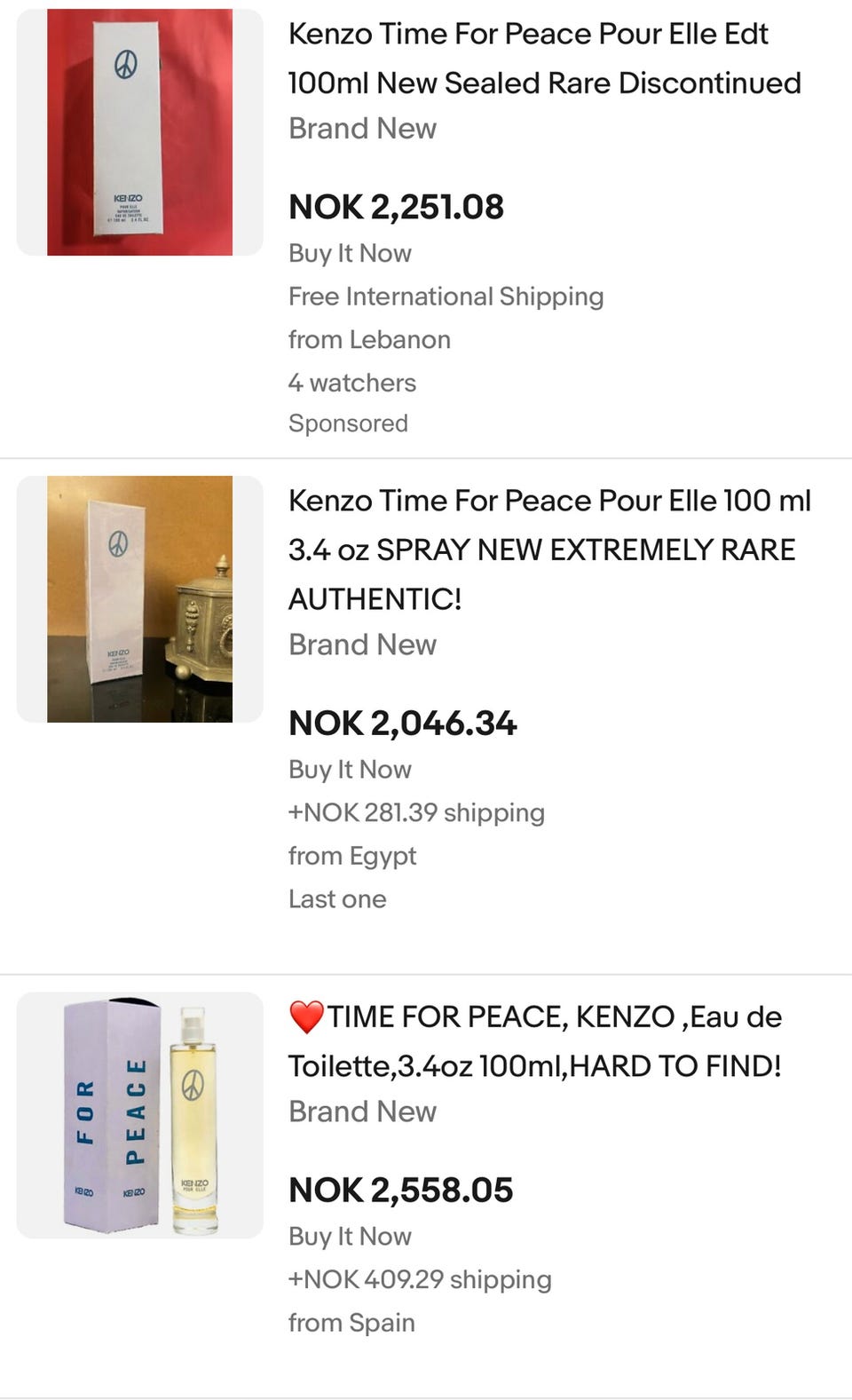Click 'Free International Shipping' on the first listing
Viewport: 852px width, 1400px height.
(x=446, y=297)
